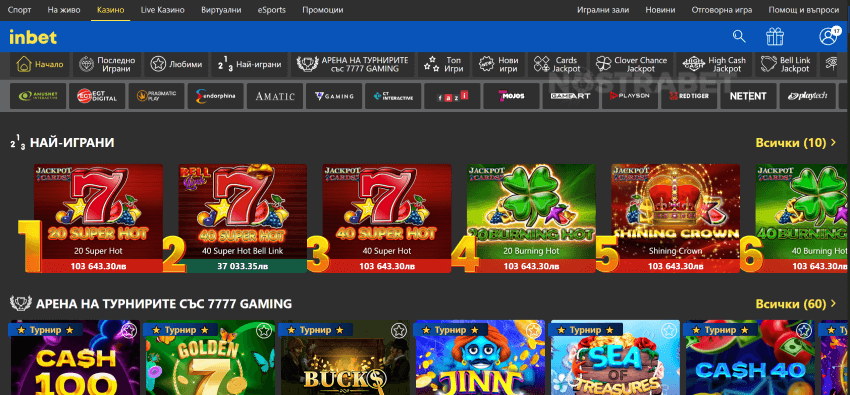The image size is (850, 395).
Task: Switch to the Live Казино tab
Action: coord(163,10)
